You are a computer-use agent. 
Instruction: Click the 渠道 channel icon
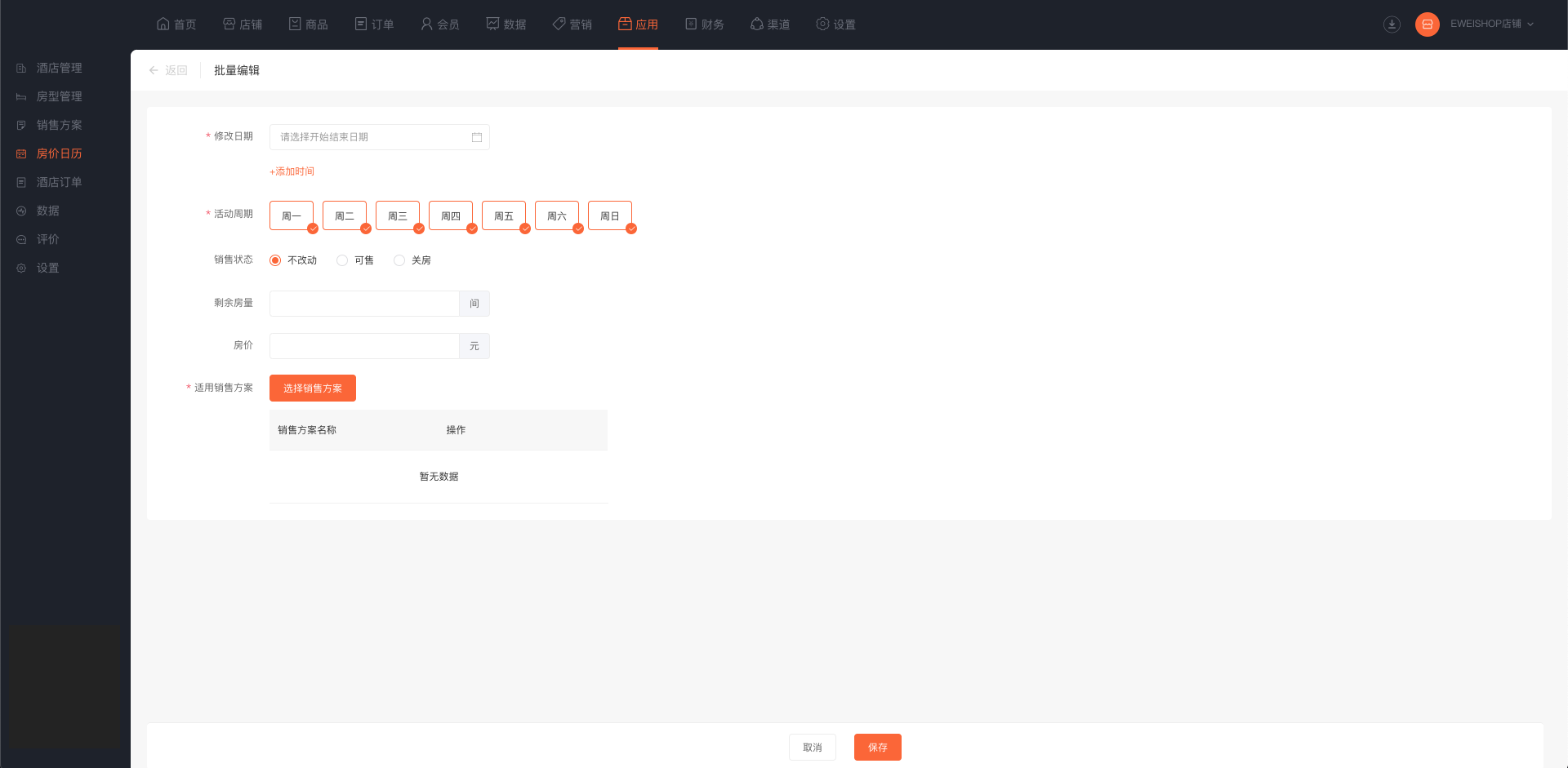[x=756, y=24]
